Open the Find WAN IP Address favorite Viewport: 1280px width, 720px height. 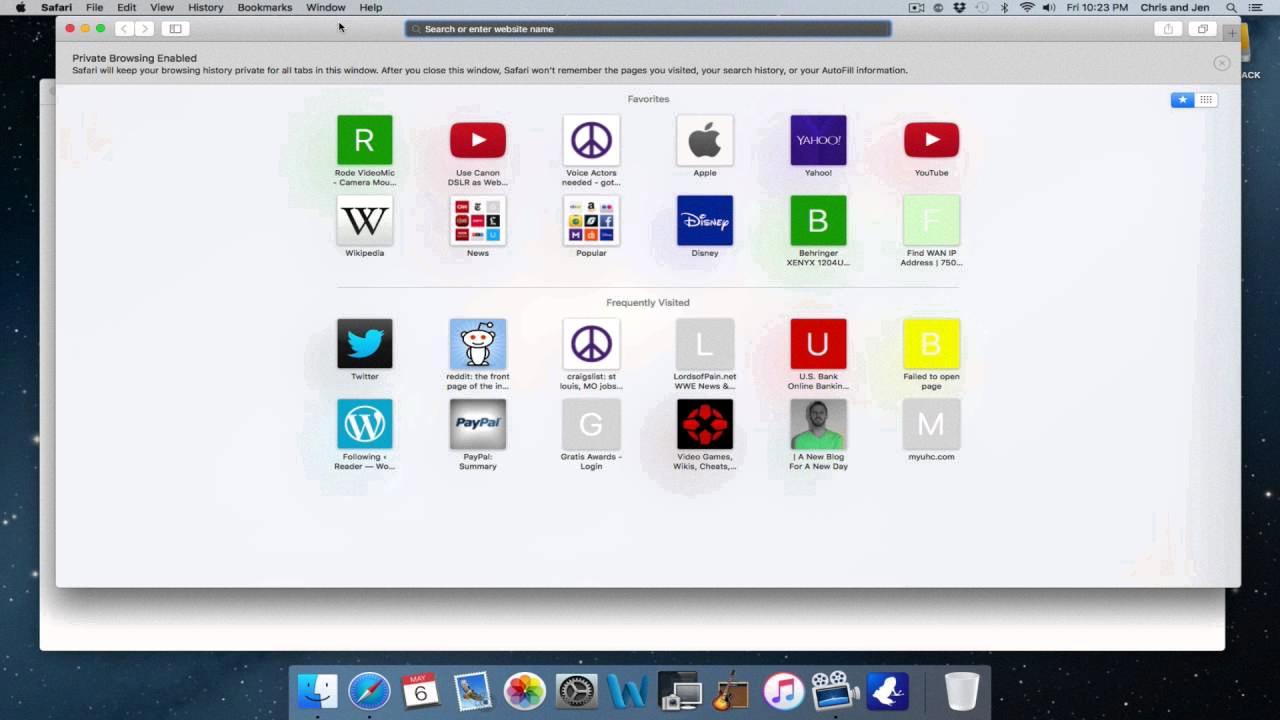(931, 220)
